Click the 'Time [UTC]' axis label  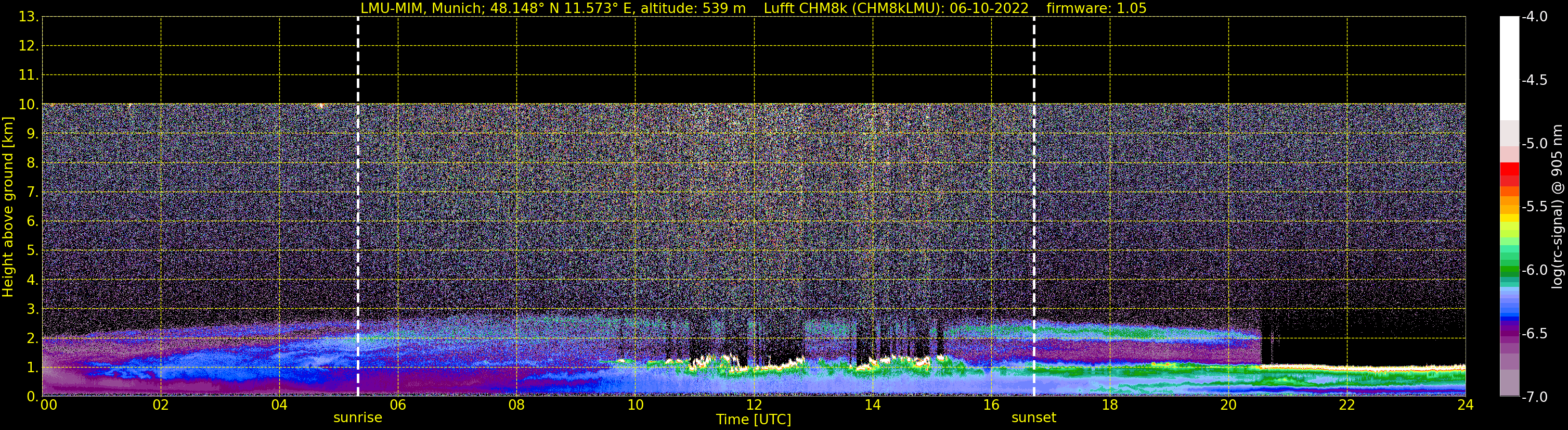754,420
